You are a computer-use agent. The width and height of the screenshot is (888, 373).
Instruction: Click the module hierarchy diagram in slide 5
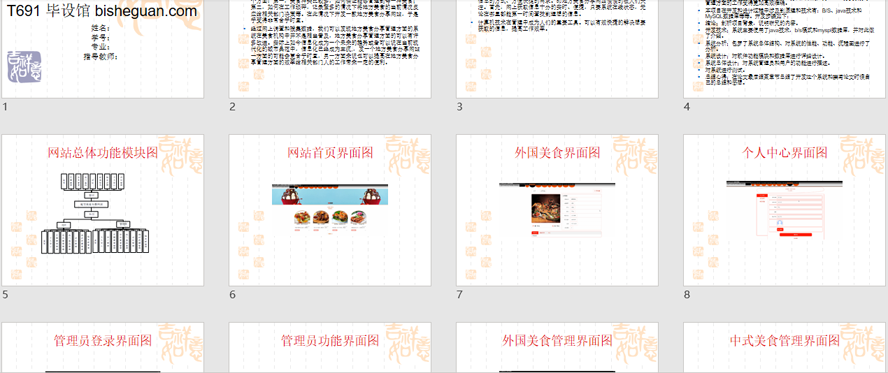tap(96, 213)
